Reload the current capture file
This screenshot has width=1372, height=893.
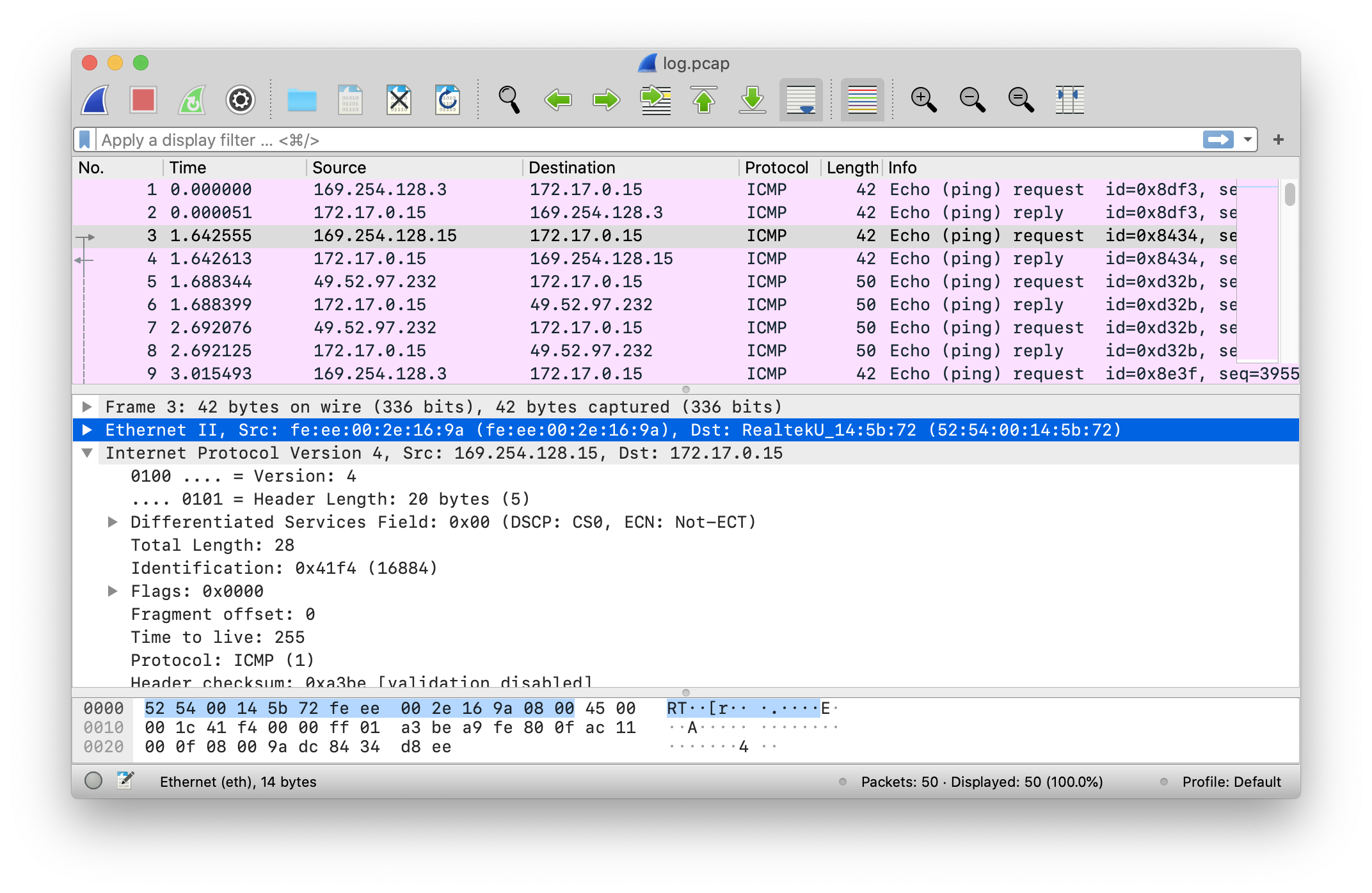(x=447, y=100)
